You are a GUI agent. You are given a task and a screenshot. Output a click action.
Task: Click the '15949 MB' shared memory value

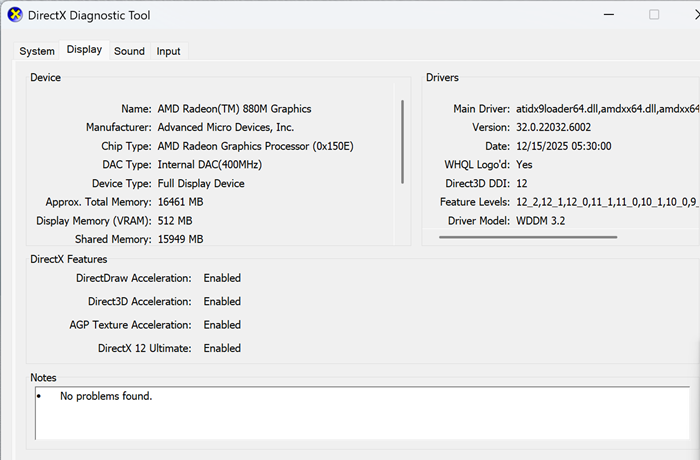[180, 239]
